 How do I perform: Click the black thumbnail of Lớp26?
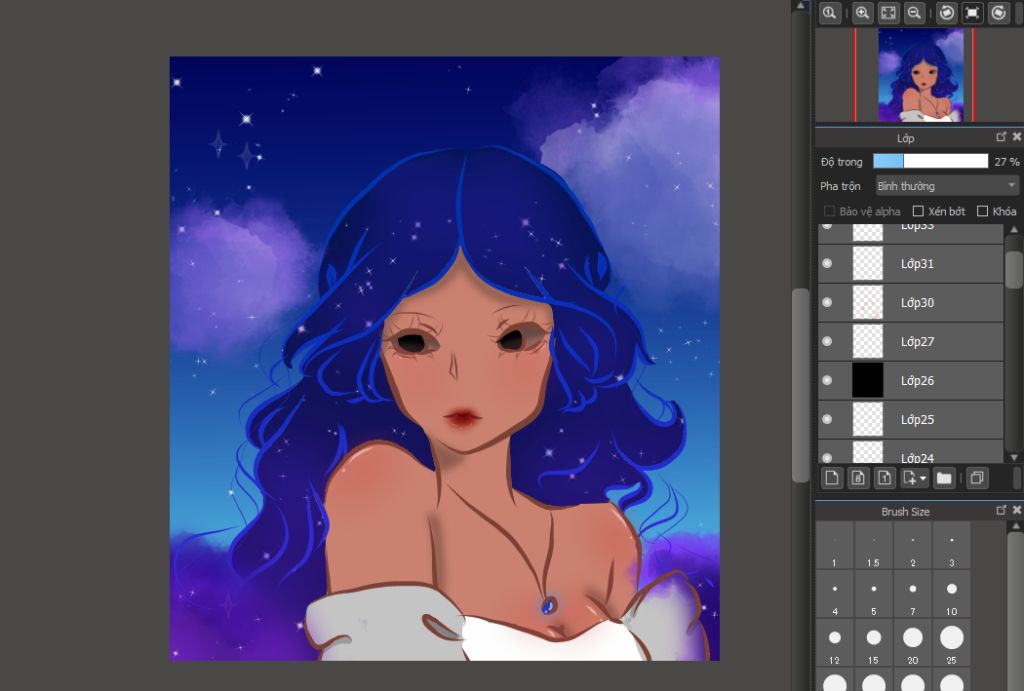[x=868, y=380]
